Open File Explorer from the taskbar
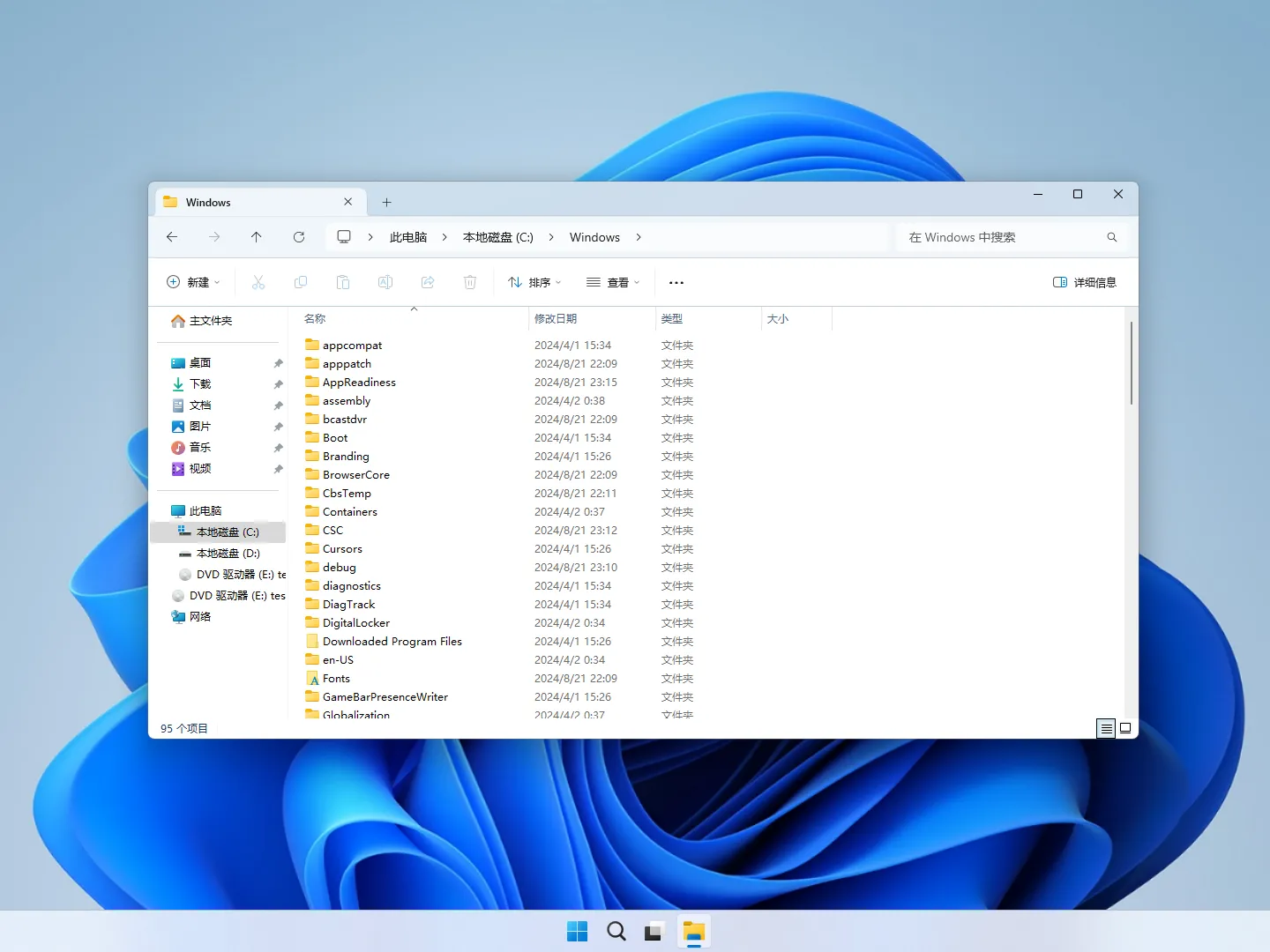 tap(694, 931)
